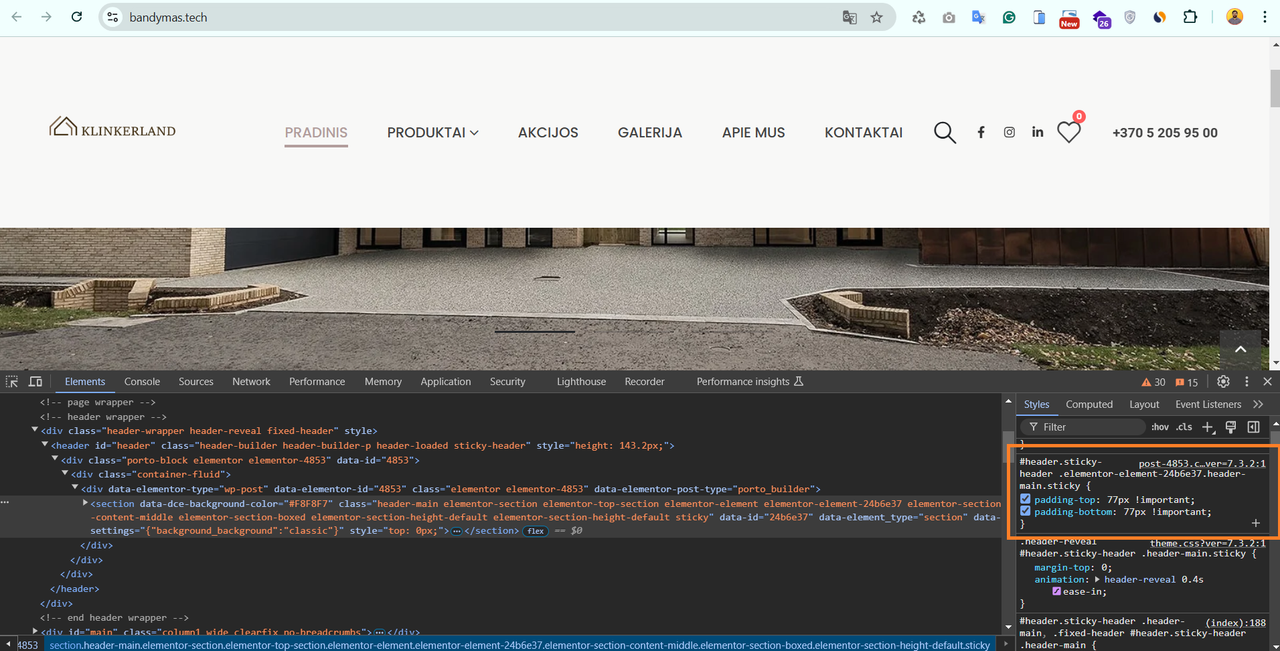Image resolution: width=1280 pixels, height=651 pixels.
Task: Open the Event Listeners tab
Action: click(x=1208, y=404)
